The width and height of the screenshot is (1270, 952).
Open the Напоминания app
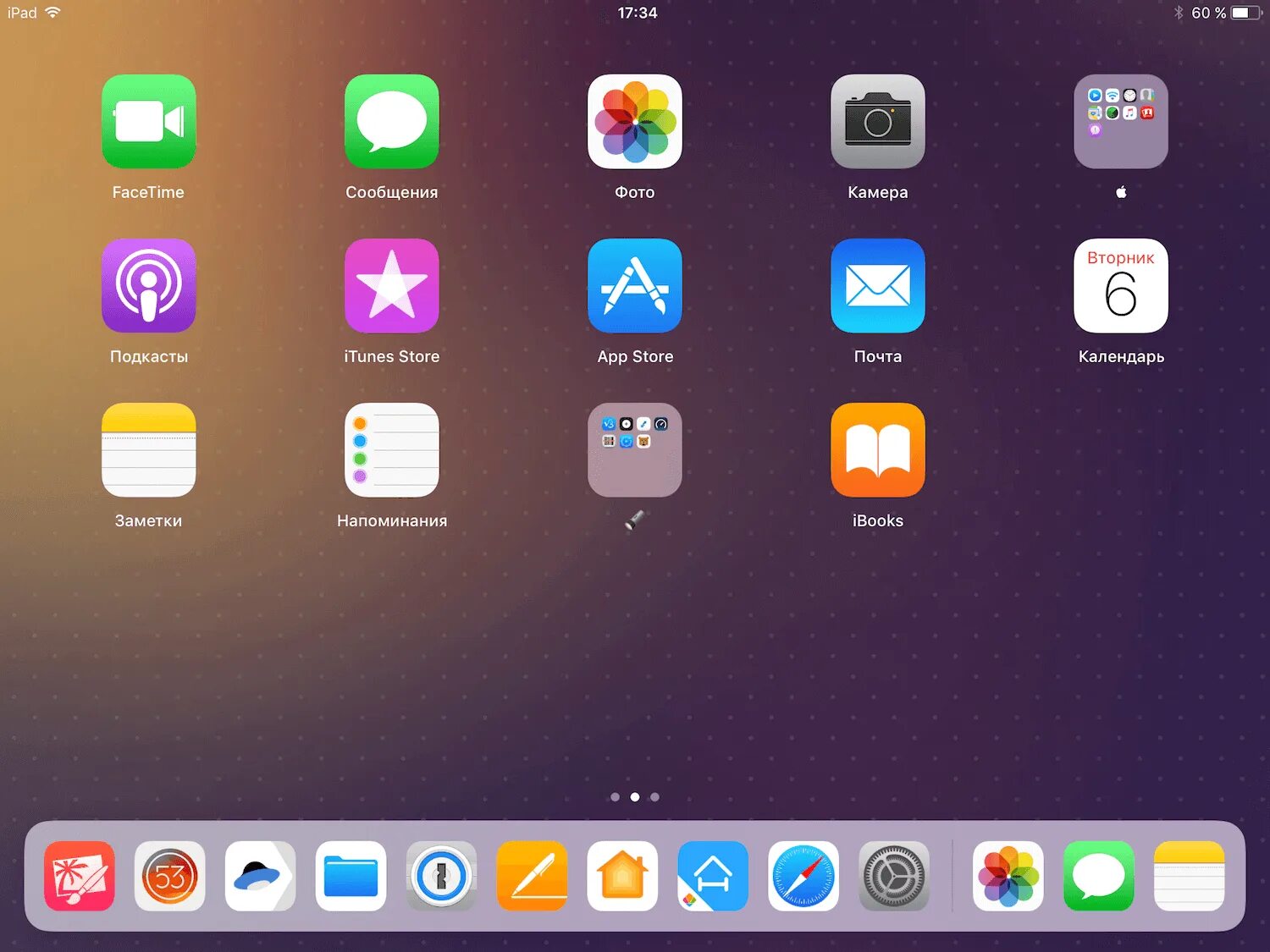(x=392, y=449)
